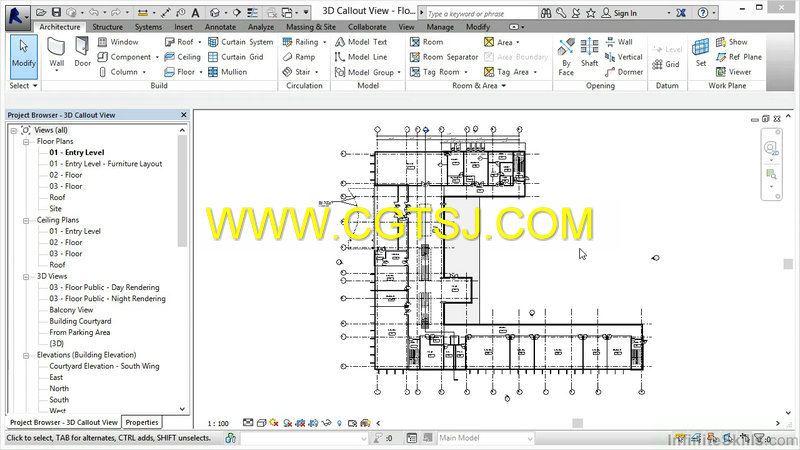This screenshot has width=800, height=450.
Task: Select the Shaft opening tool
Action: (x=589, y=53)
